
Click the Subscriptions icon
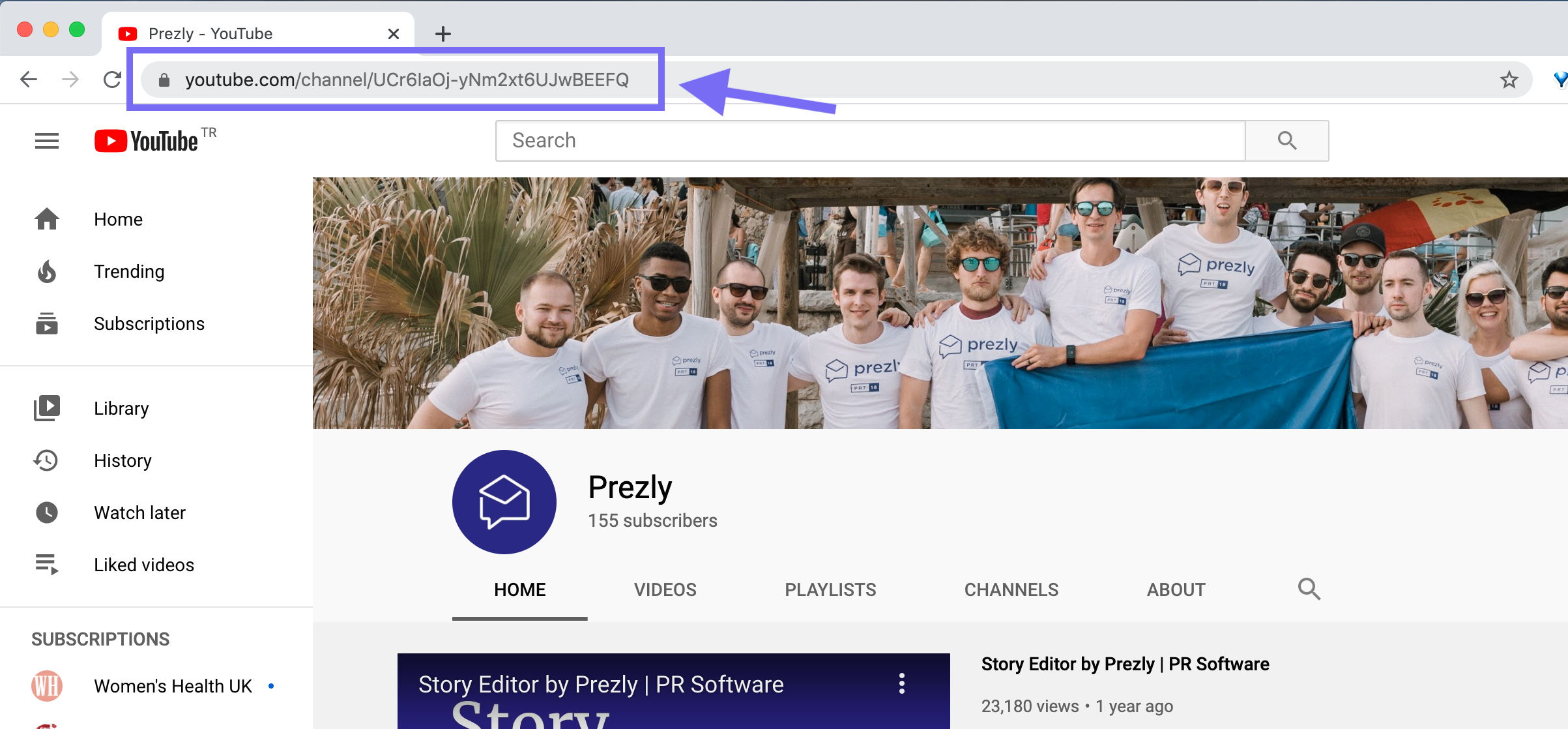(x=46, y=323)
